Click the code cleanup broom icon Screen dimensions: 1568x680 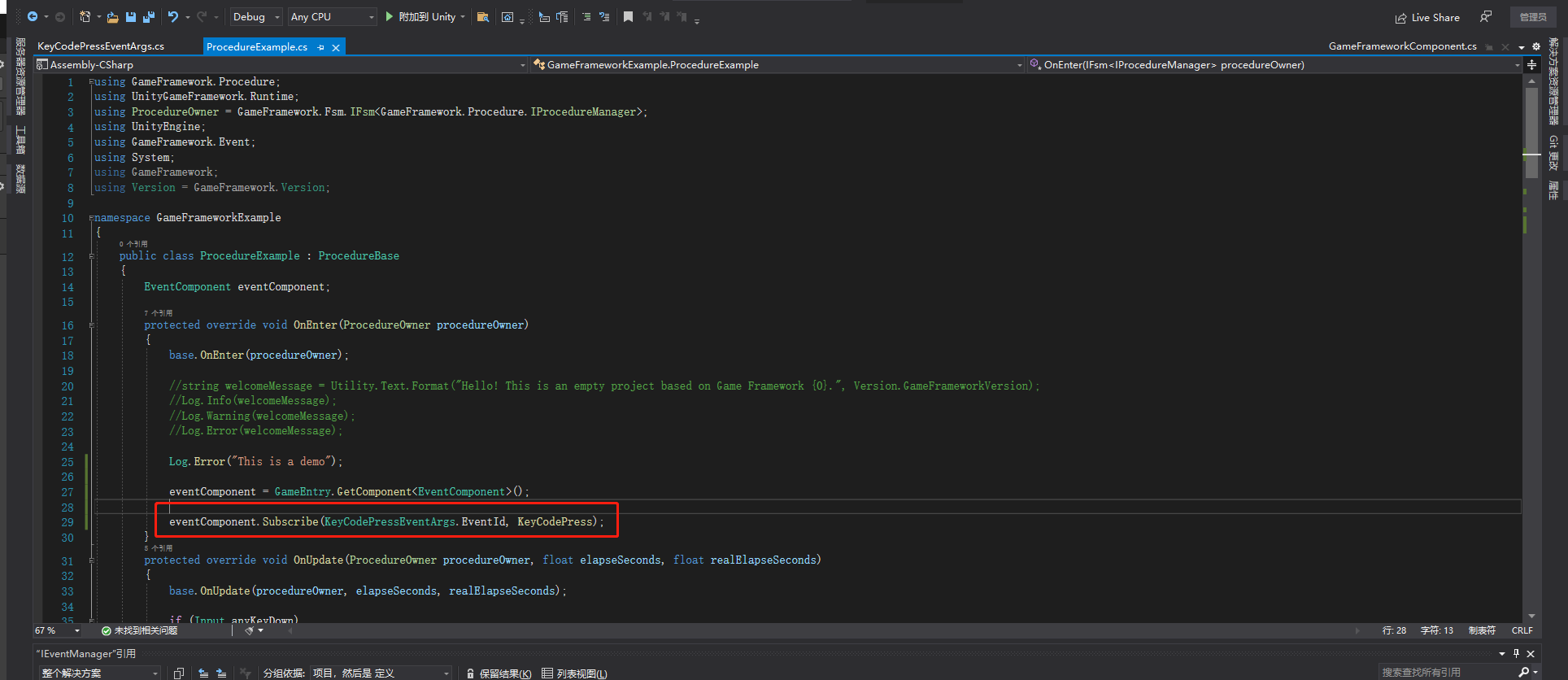click(x=250, y=630)
